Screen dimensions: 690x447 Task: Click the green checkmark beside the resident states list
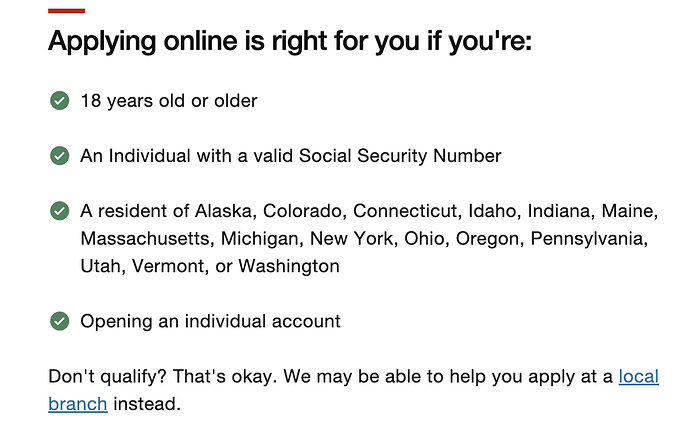(59, 211)
